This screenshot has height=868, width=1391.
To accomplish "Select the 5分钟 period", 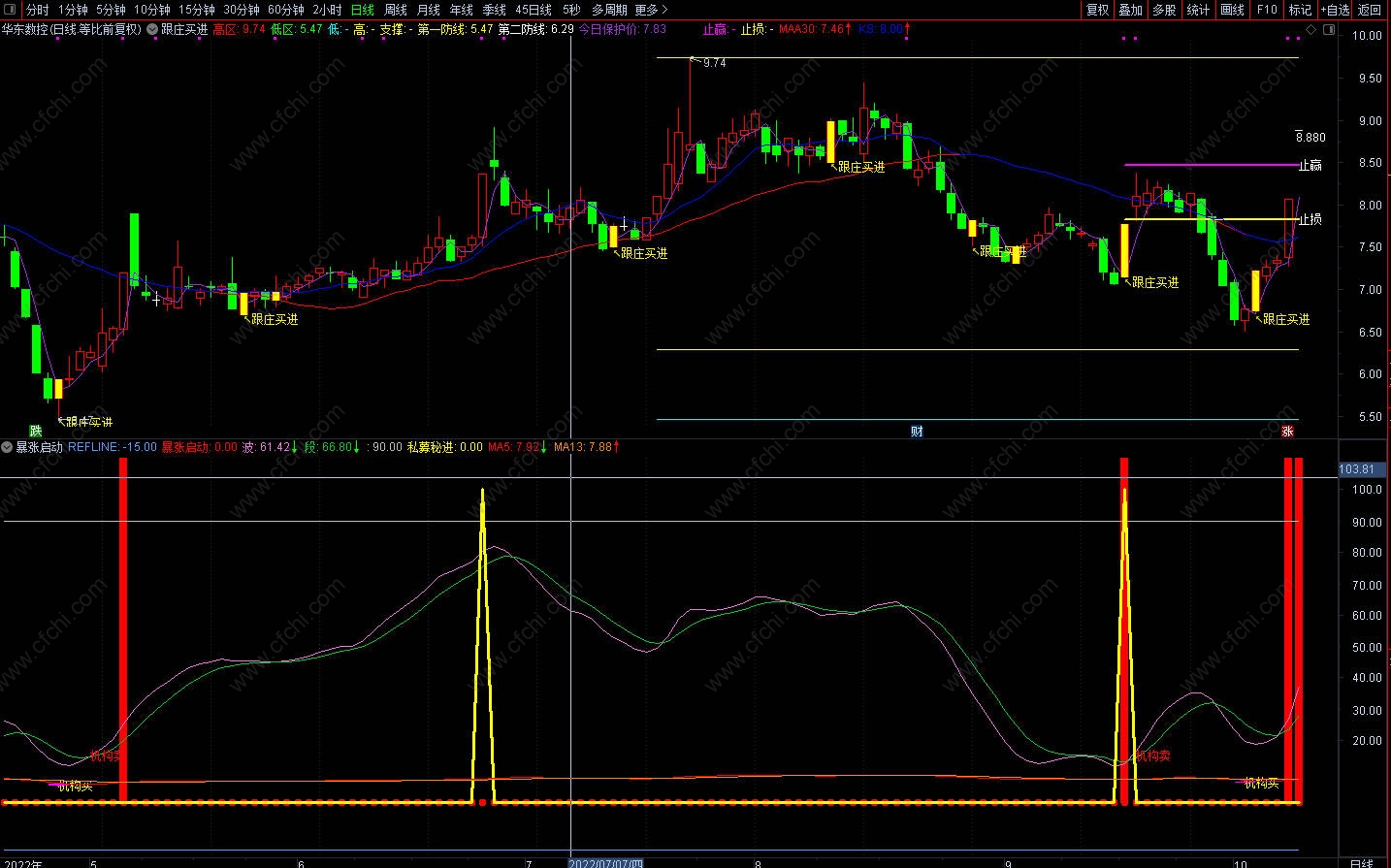I will [x=111, y=10].
